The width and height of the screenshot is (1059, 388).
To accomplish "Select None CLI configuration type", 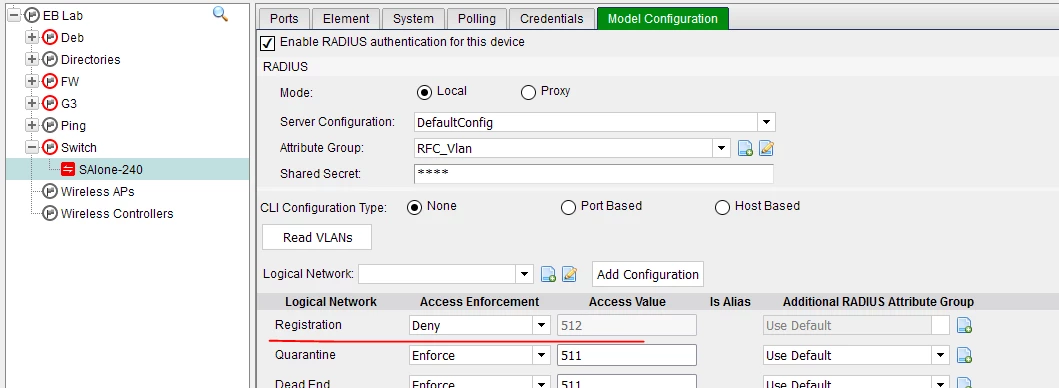I will coord(414,207).
